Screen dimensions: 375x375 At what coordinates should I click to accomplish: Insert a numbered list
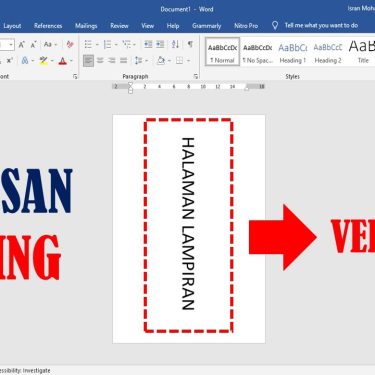click(107, 44)
